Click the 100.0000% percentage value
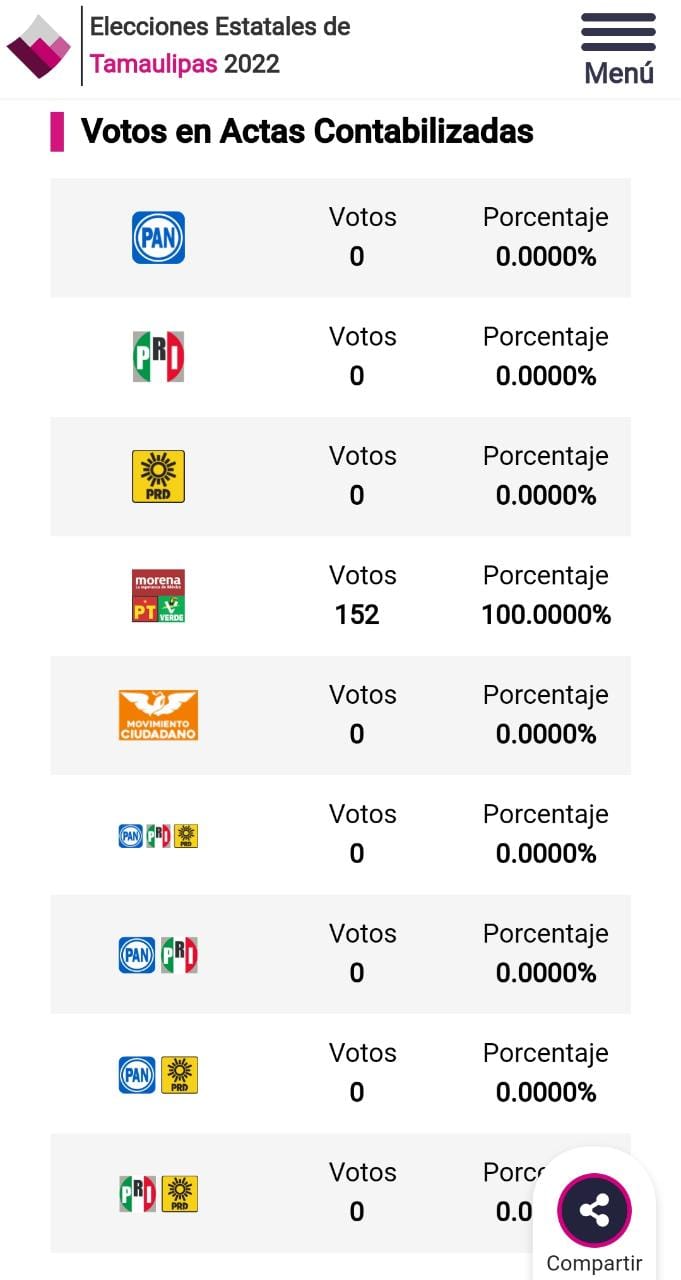This screenshot has width=681, height=1280. (x=546, y=614)
